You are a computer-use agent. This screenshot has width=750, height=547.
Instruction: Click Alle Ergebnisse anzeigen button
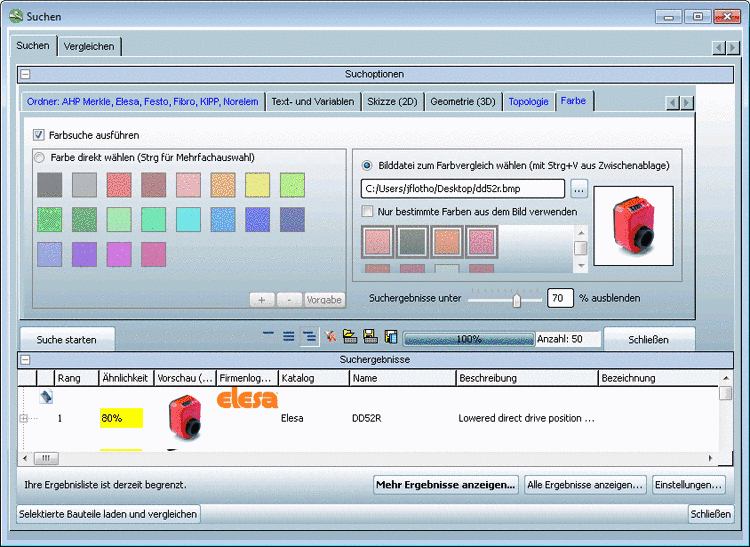click(585, 485)
